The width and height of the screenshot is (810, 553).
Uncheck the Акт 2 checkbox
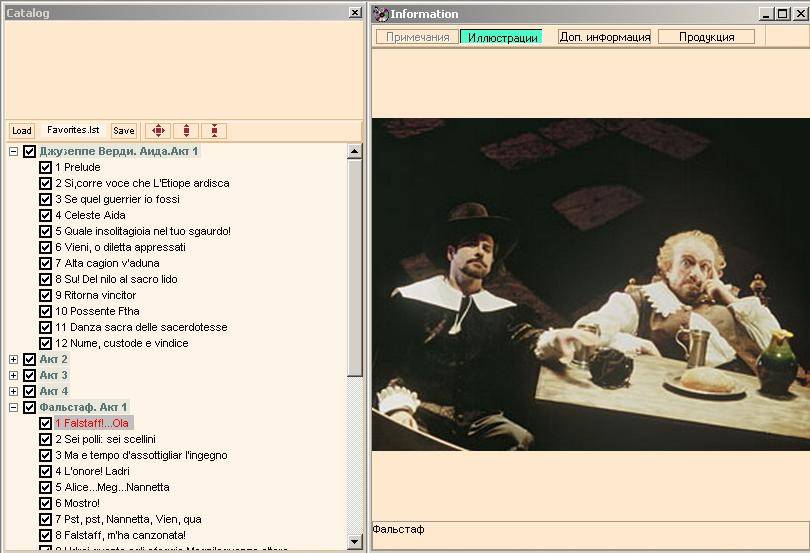(x=29, y=359)
